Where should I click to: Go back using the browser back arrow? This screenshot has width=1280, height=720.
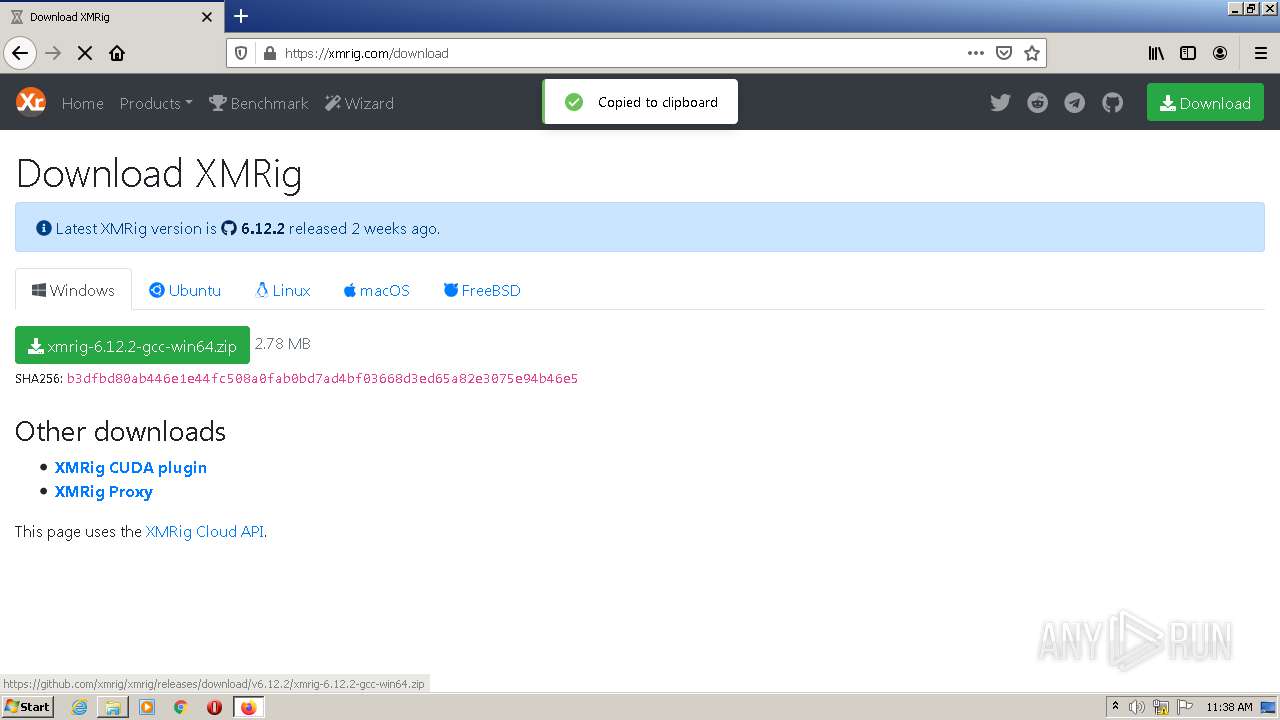coord(20,53)
